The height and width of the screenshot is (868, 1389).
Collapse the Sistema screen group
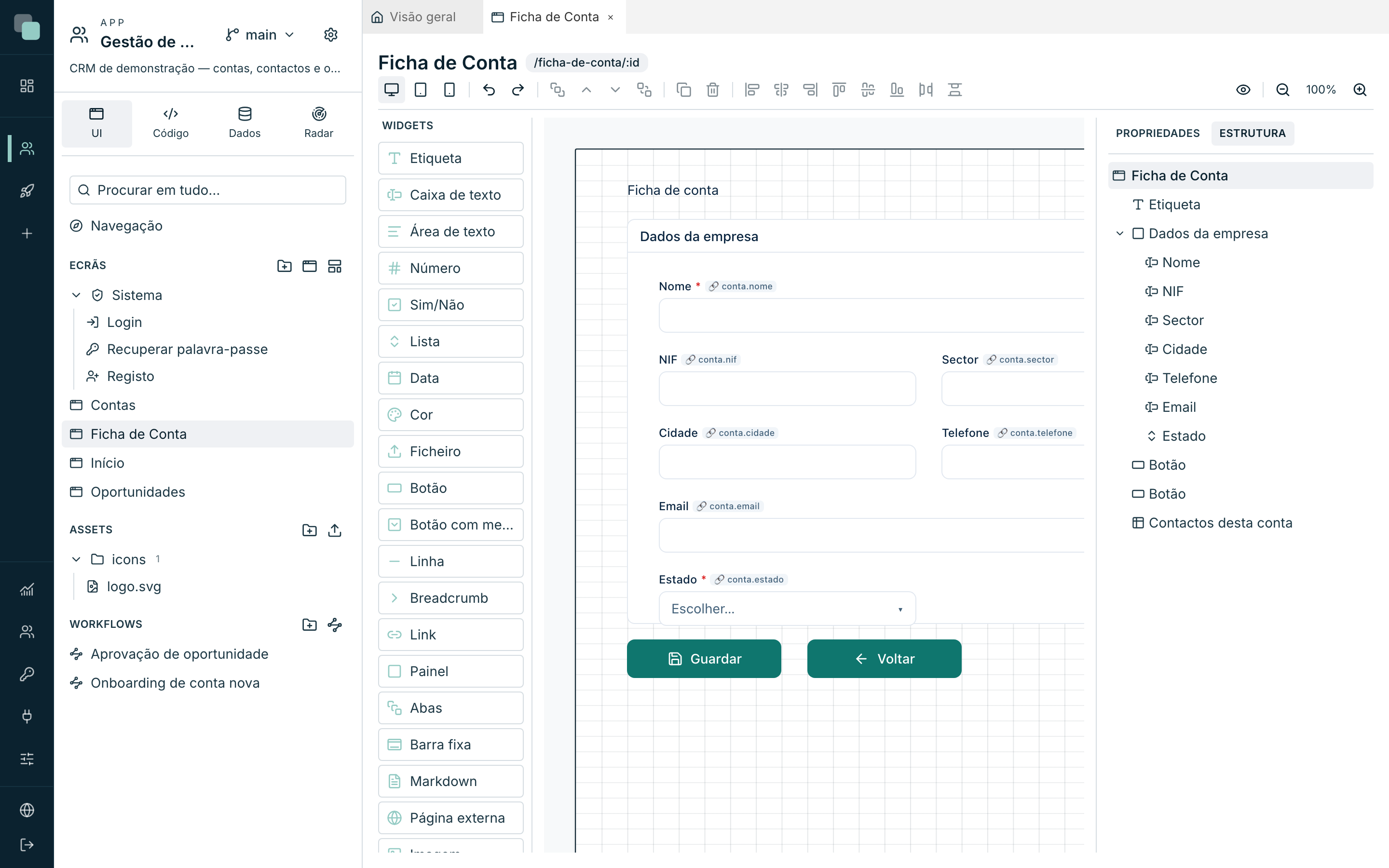[x=76, y=295]
